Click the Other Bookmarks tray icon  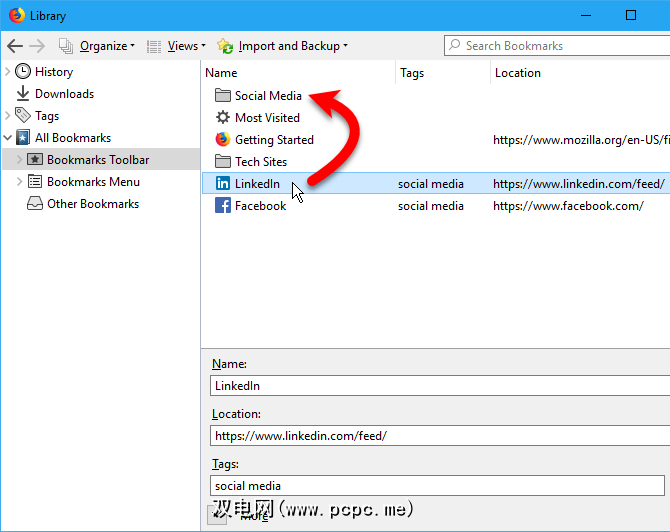[35, 204]
